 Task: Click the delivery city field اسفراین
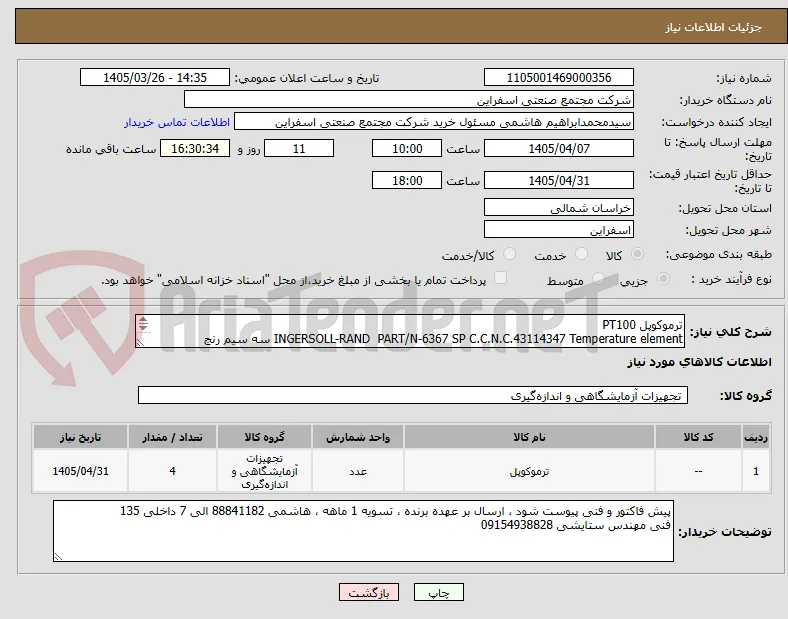(x=558, y=230)
